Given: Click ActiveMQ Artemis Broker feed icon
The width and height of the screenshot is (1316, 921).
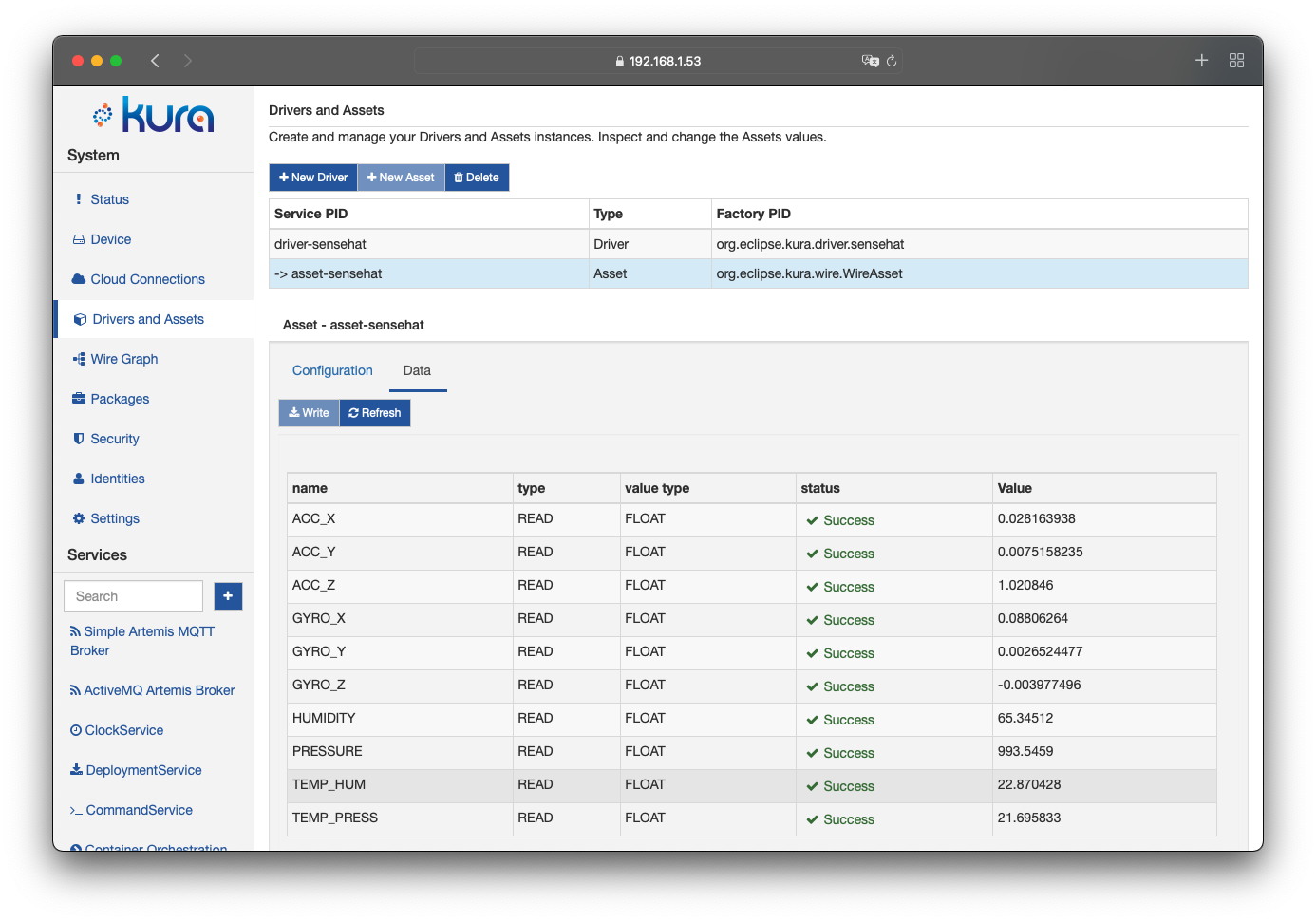Looking at the screenshot, I should point(75,690).
